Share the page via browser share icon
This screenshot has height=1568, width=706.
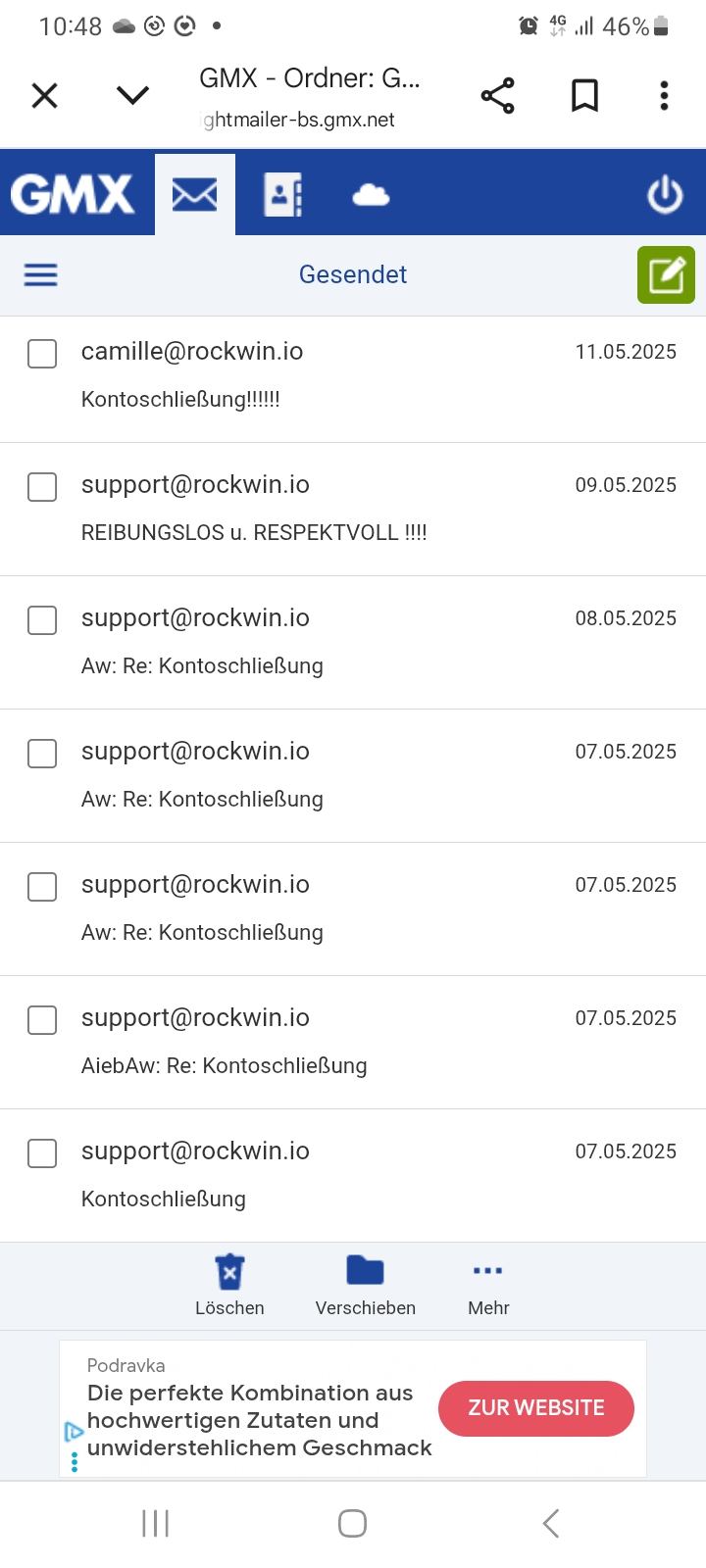pyautogui.click(x=498, y=96)
